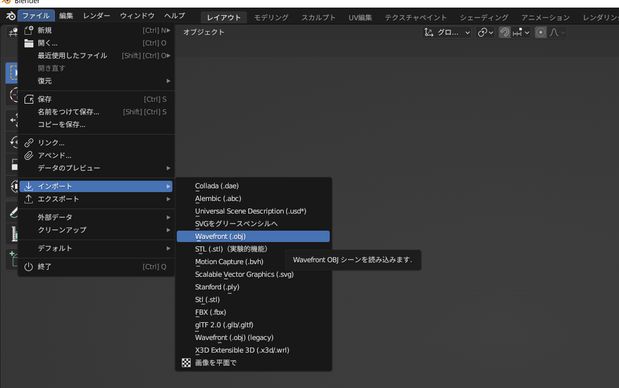Toggle the snap magnet icon

click(x=504, y=32)
